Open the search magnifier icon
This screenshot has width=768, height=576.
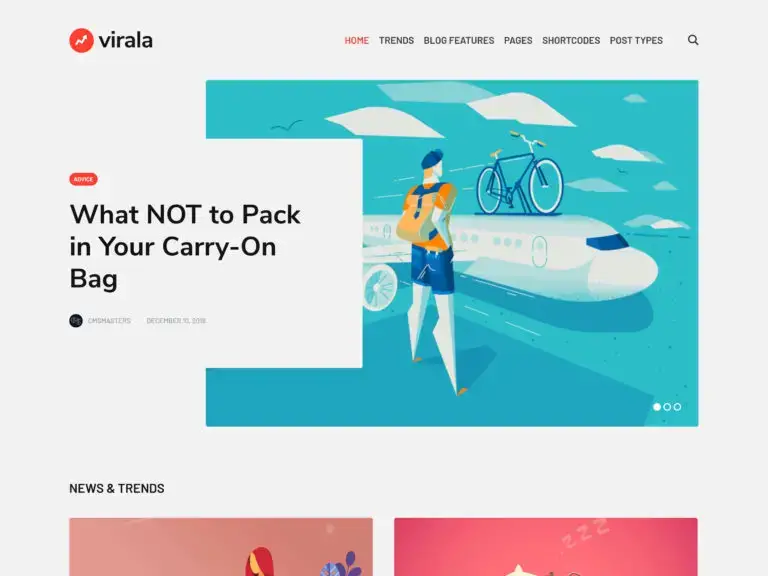[693, 40]
